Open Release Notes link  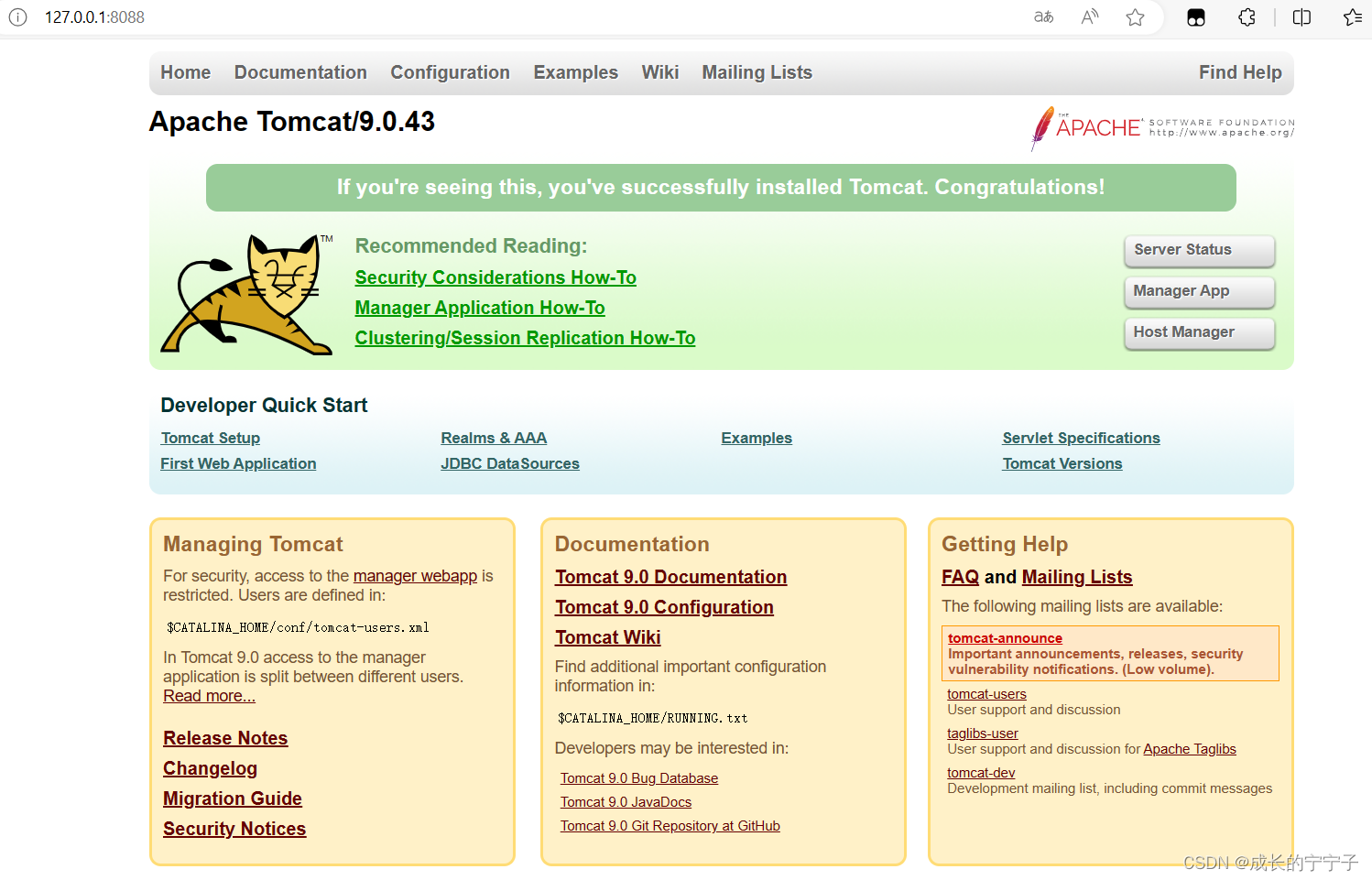[x=225, y=738]
